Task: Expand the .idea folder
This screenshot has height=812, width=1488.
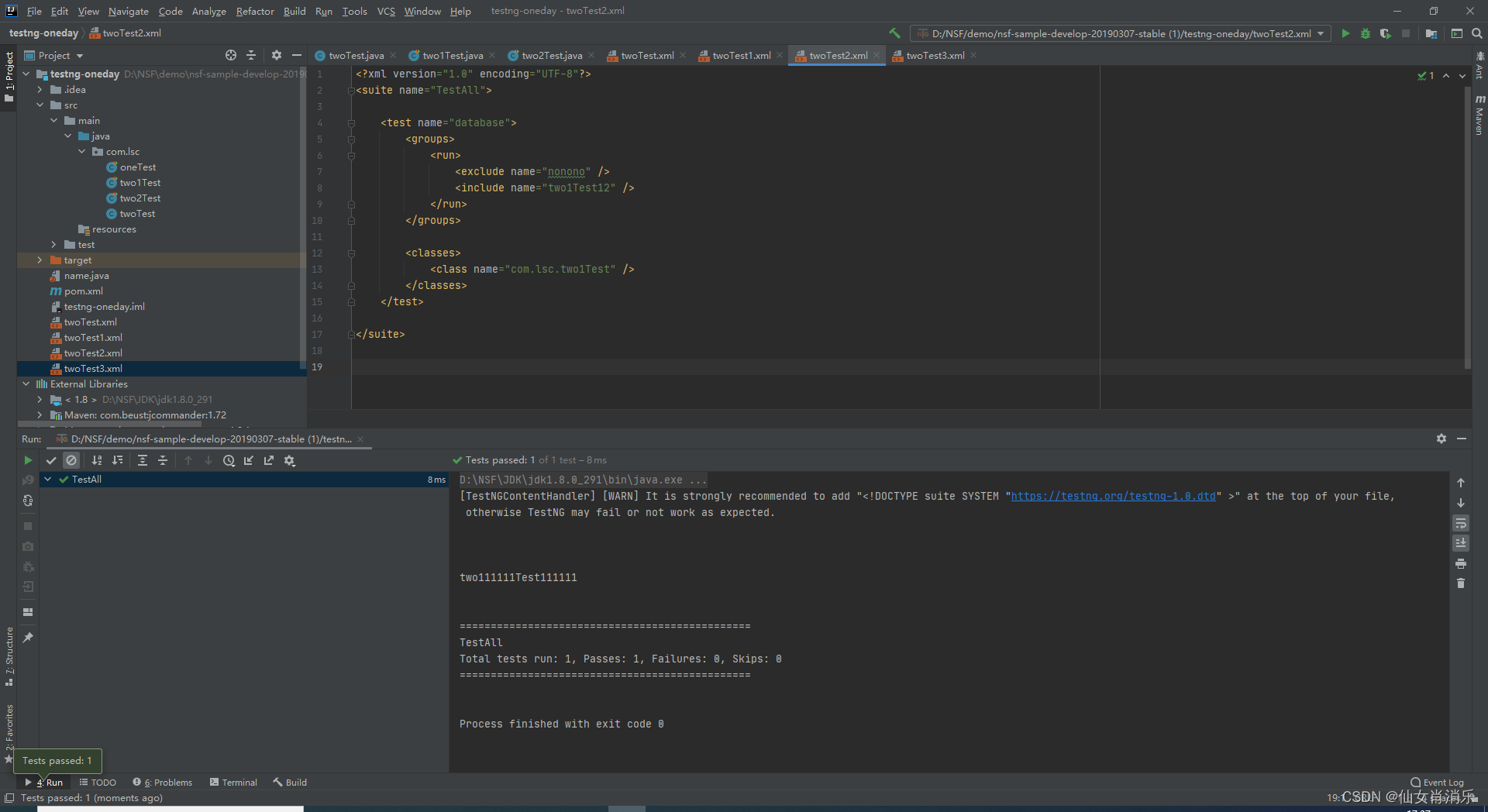Action: [x=40, y=90]
